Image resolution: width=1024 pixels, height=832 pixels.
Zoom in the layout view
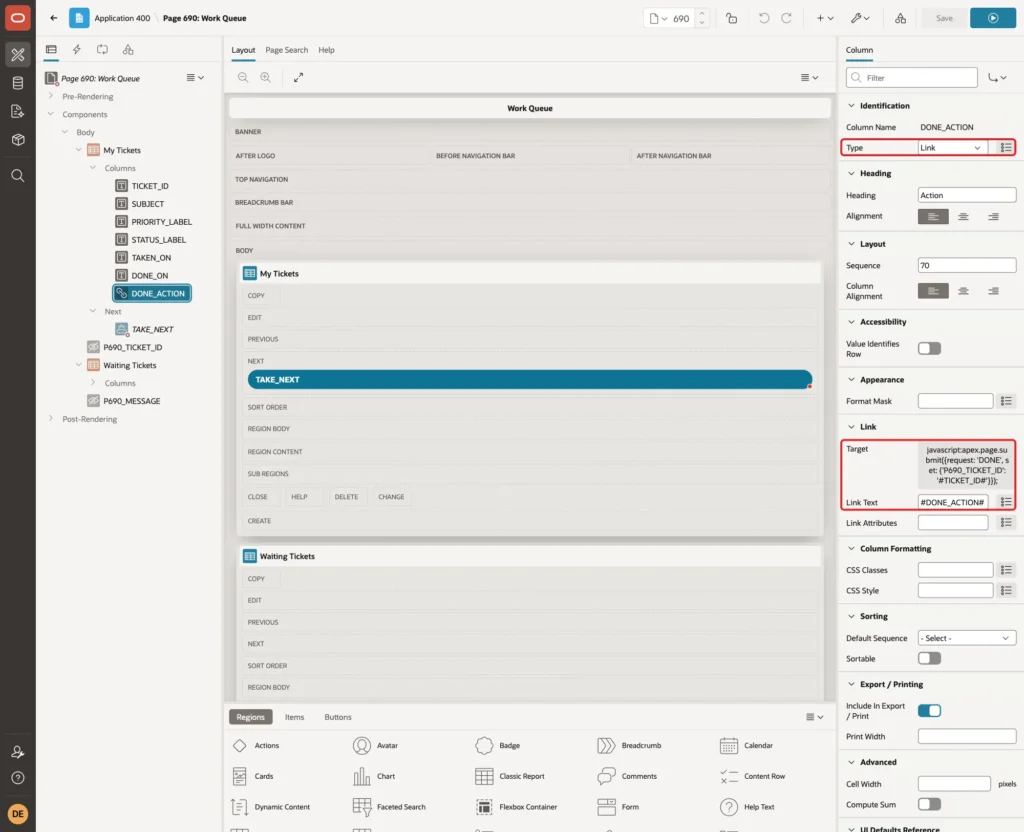(x=266, y=77)
